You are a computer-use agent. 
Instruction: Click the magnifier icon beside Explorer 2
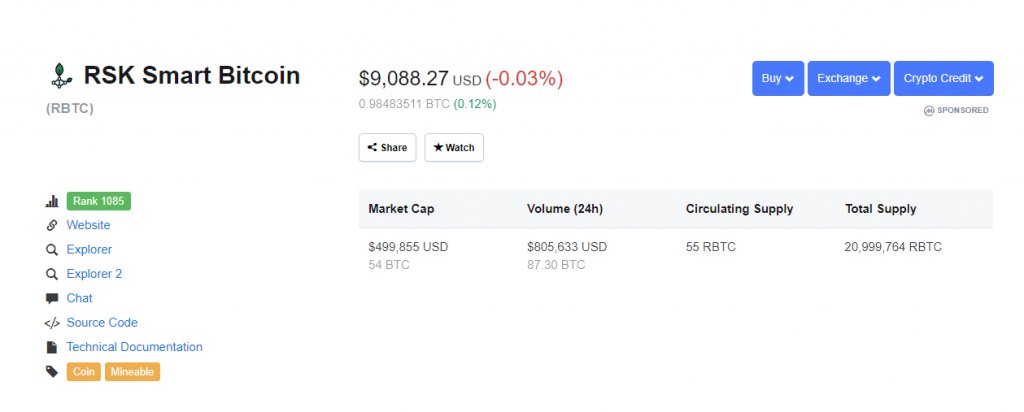coord(52,274)
